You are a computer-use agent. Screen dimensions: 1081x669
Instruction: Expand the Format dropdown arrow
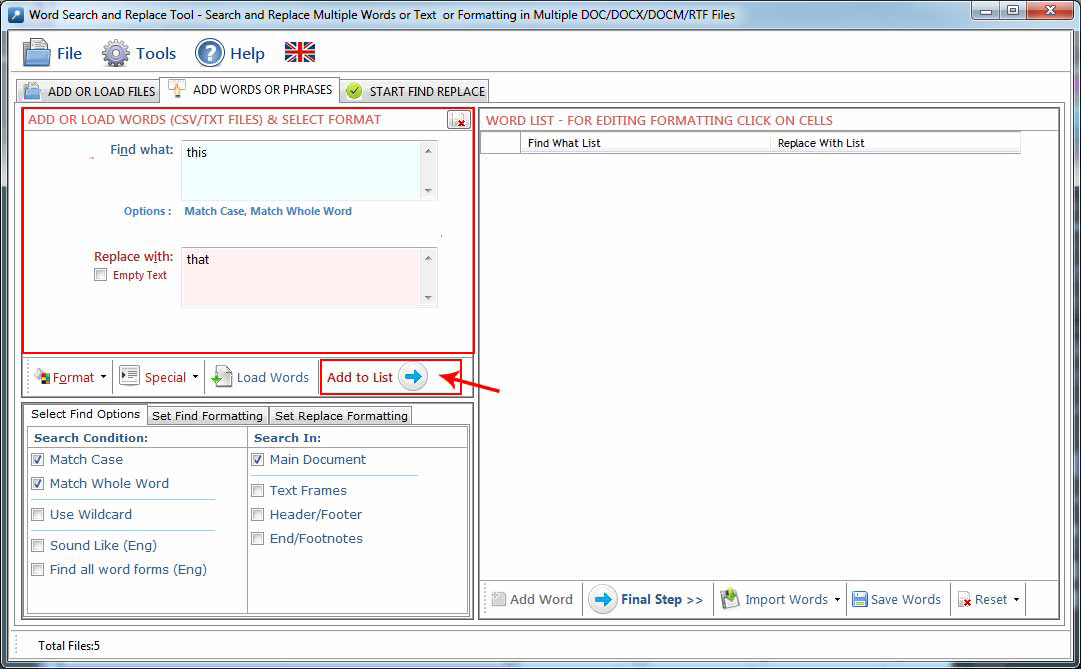click(x=103, y=377)
